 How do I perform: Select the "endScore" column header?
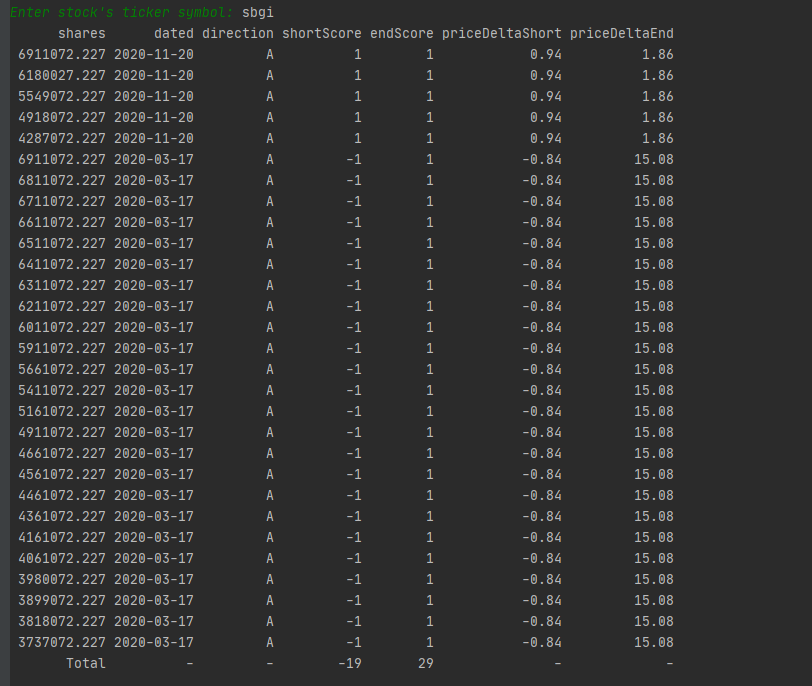[x=402, y=34]
